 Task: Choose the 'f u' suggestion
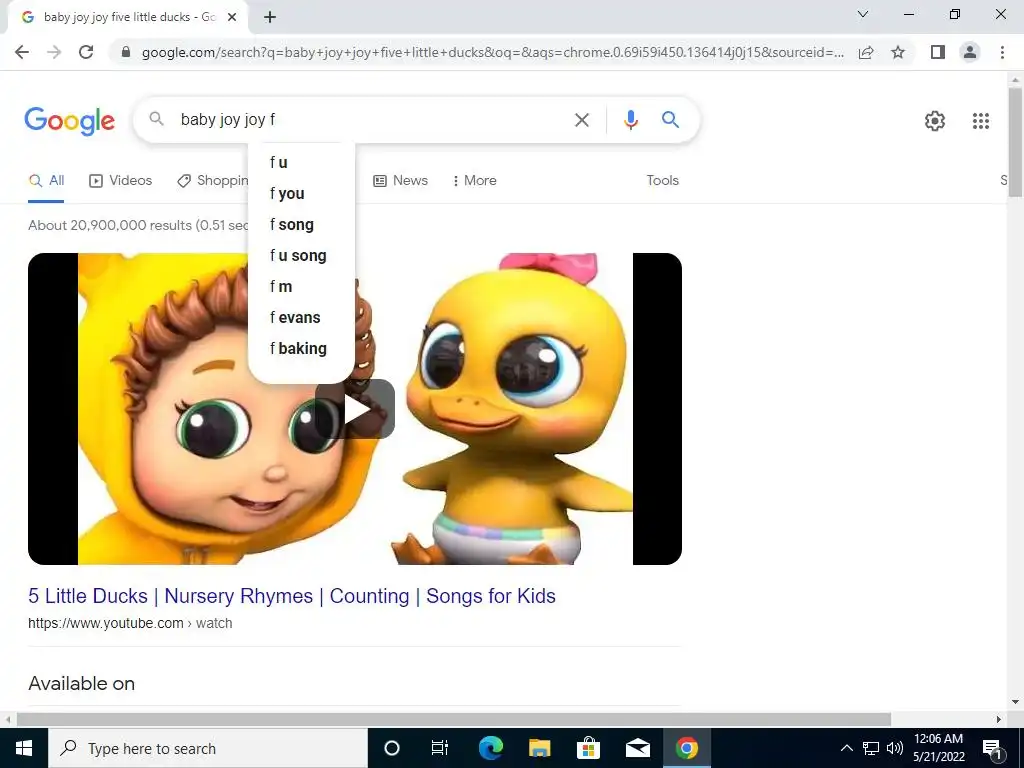pos(301,163)
